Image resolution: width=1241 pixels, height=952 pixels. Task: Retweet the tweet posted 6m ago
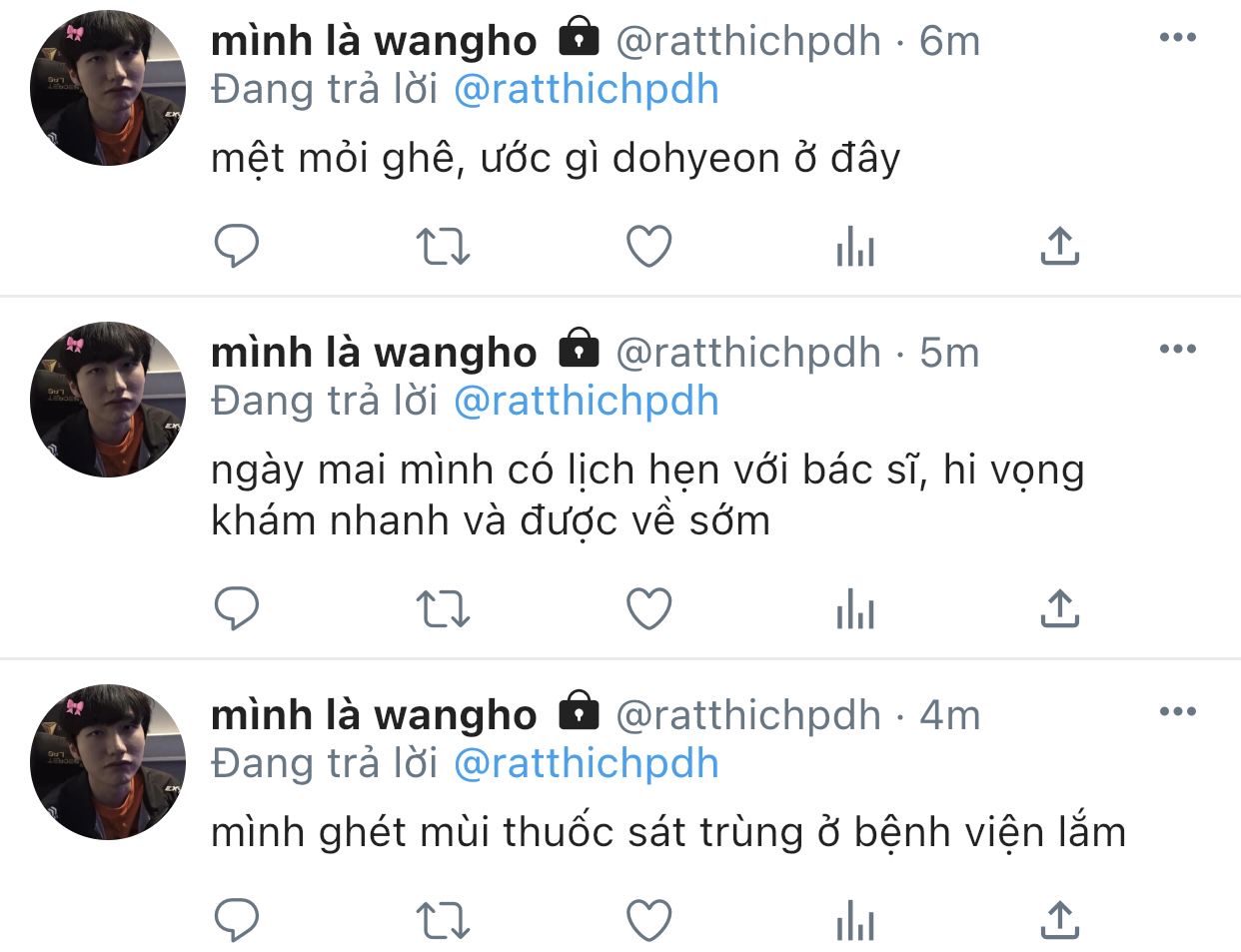click(x=442, y=246)
